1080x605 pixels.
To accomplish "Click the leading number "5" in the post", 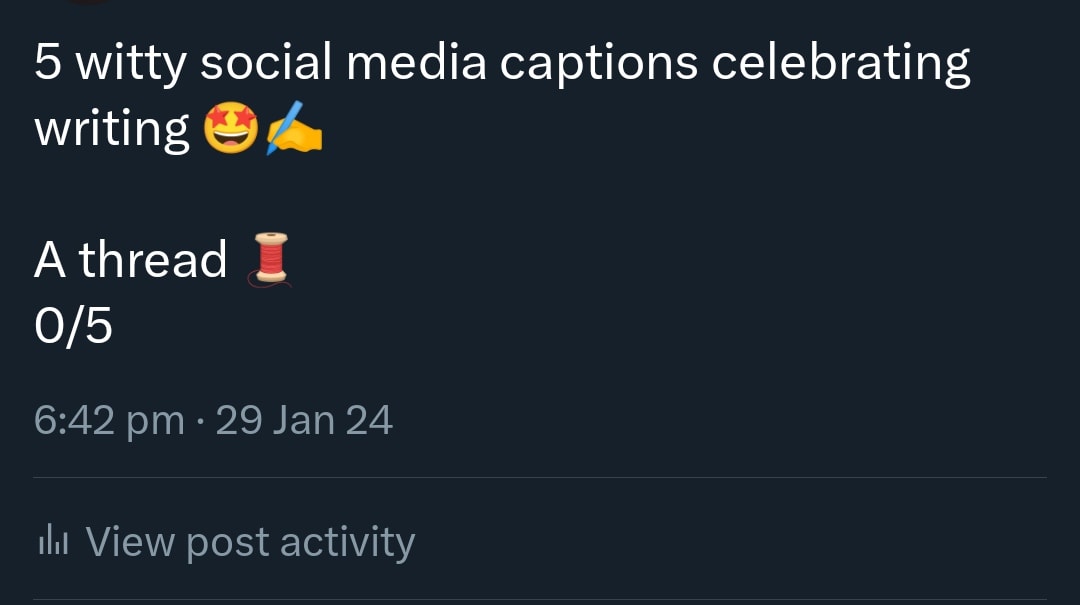I will [x=48, y=64].
